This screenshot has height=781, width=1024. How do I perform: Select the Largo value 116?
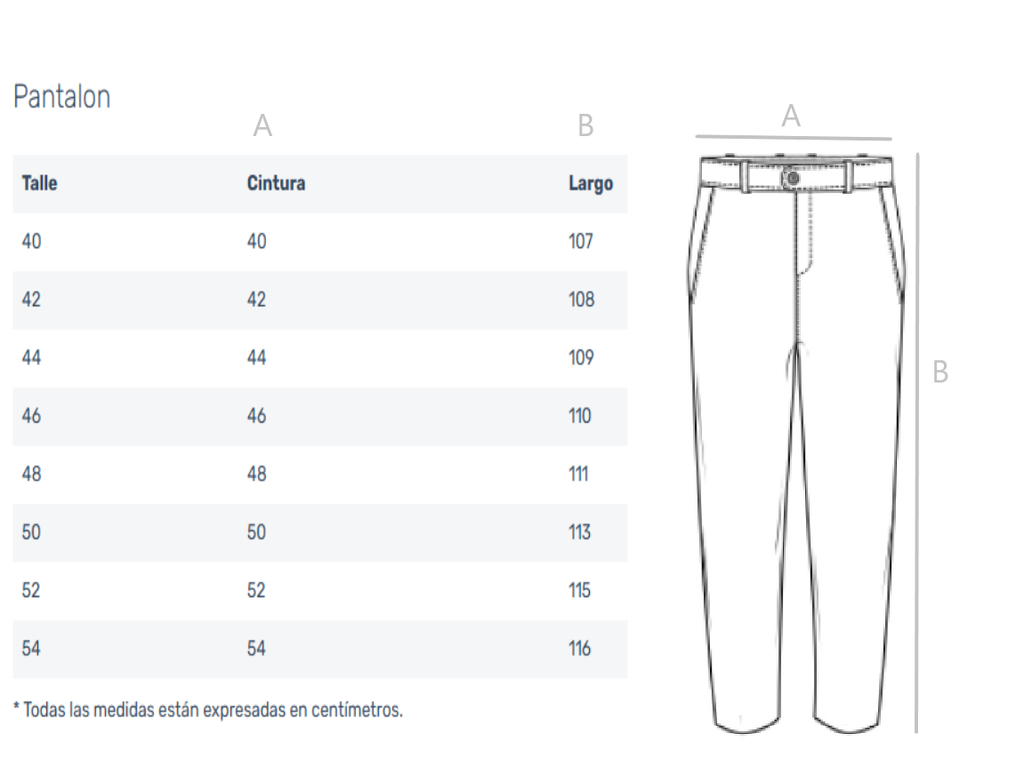[x=580, y=648]
